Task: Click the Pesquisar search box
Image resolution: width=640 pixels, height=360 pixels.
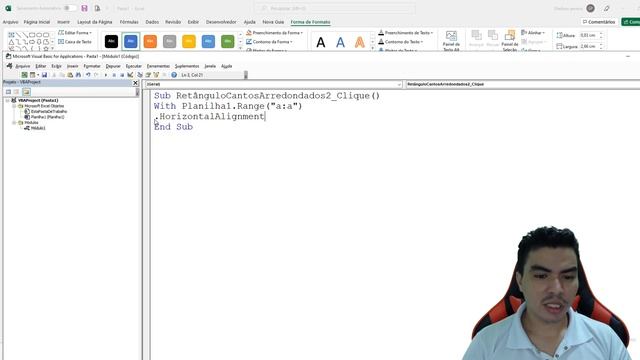Action: [x=335, y=8]
